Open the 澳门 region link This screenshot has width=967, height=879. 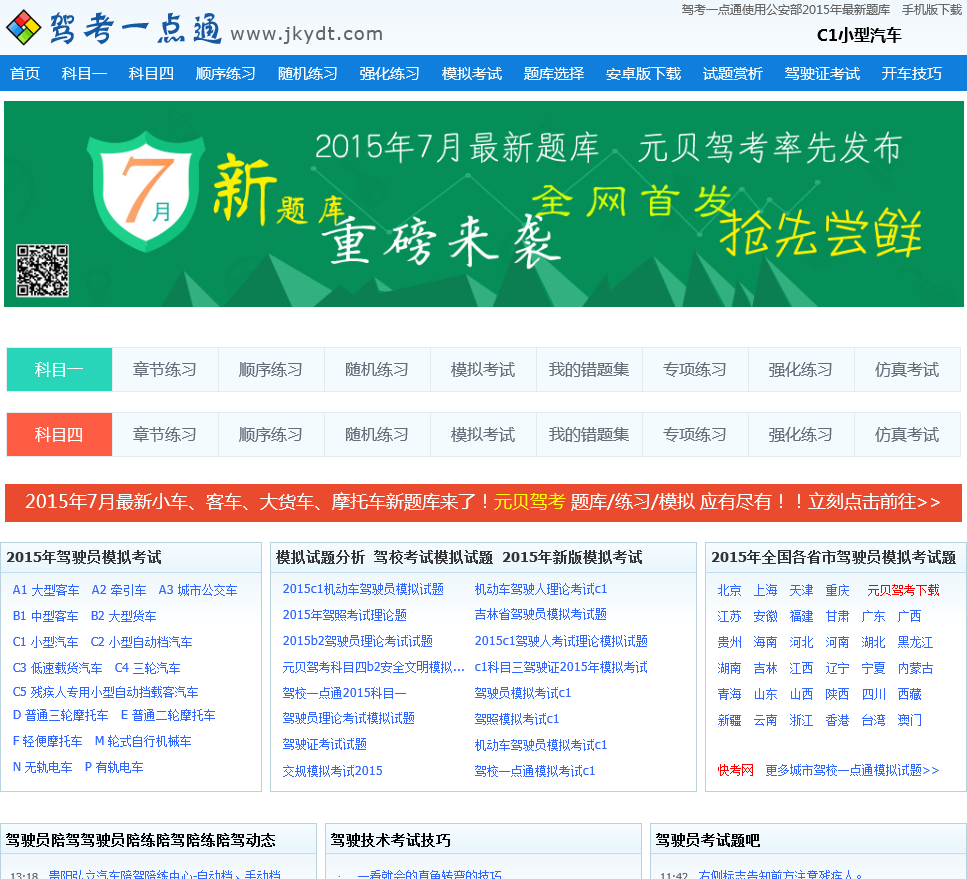click(910, 720)
